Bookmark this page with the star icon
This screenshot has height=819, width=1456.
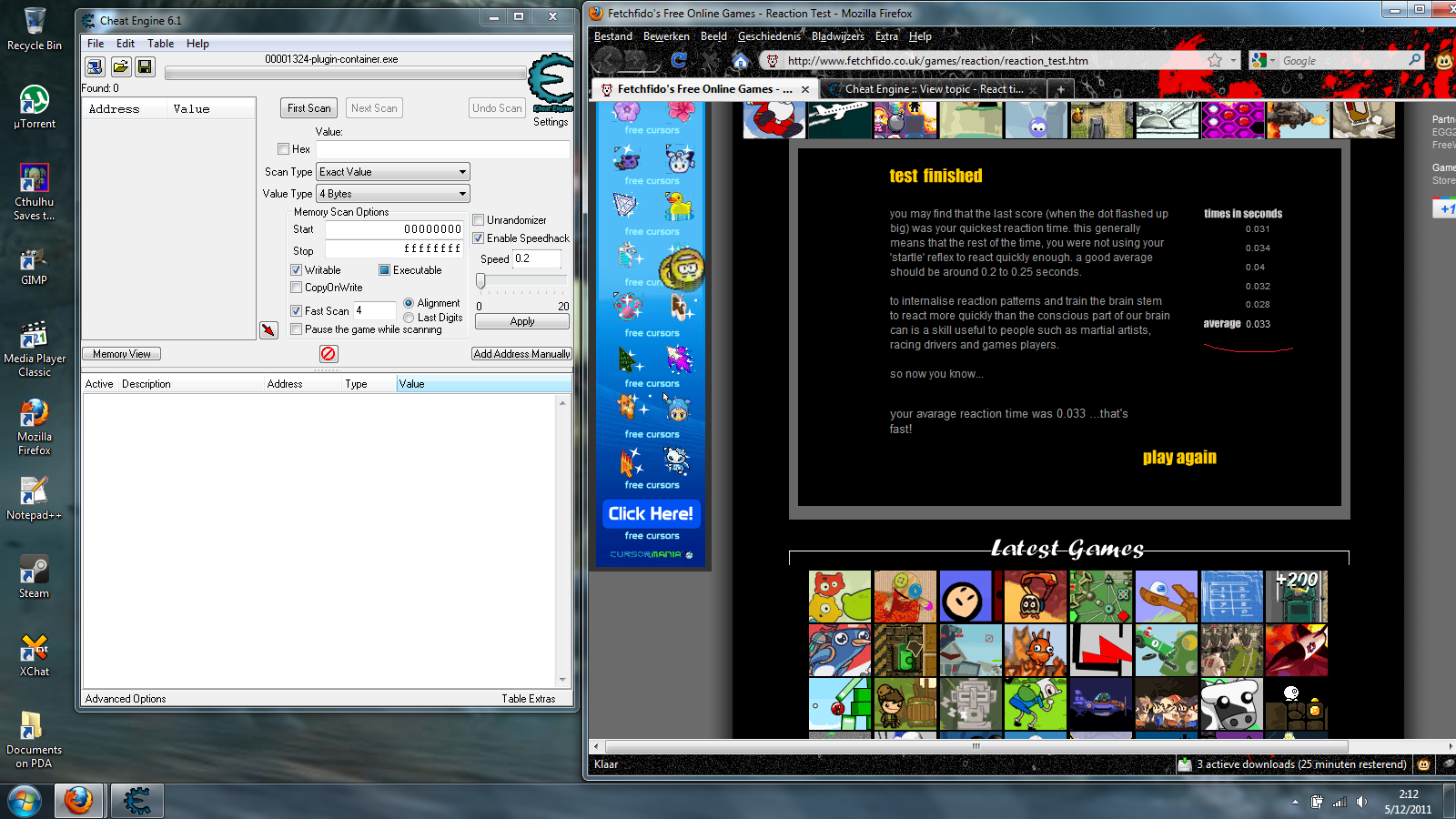(x=1215, y=60)
